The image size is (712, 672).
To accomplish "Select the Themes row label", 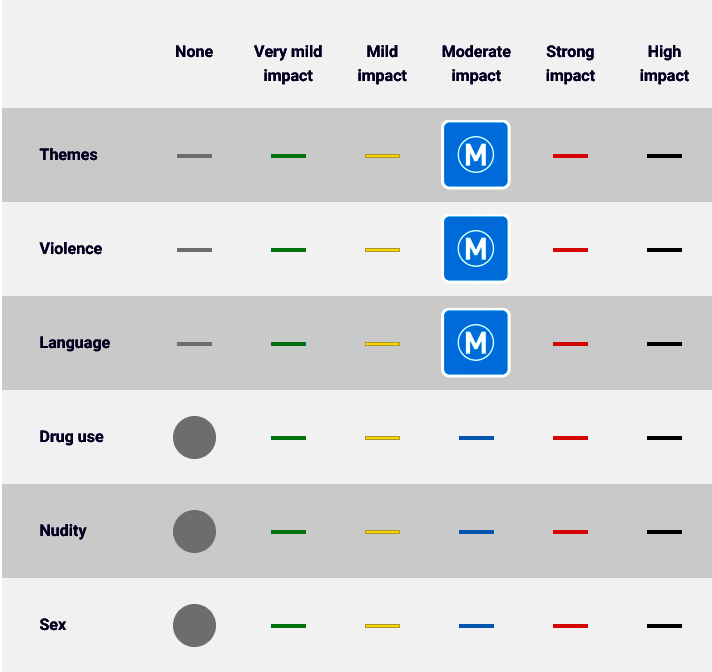I will pos(68,155).
